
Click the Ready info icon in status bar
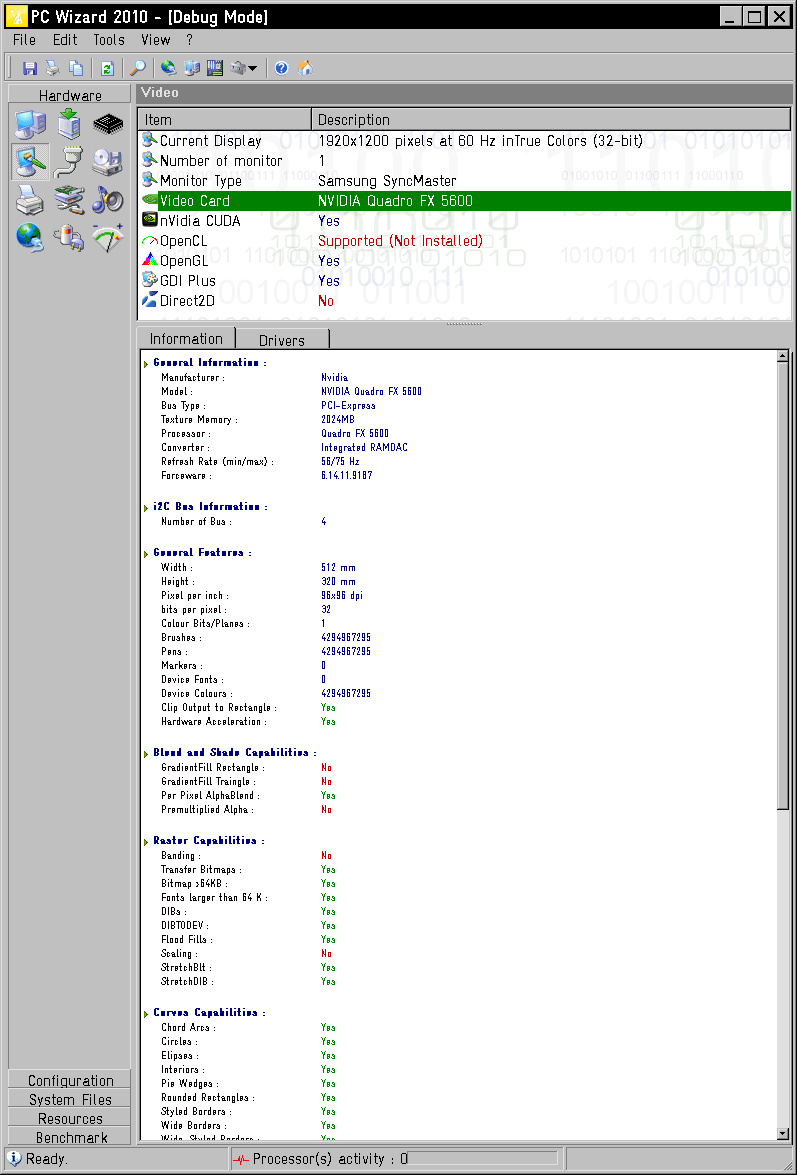coord(15,1159)
